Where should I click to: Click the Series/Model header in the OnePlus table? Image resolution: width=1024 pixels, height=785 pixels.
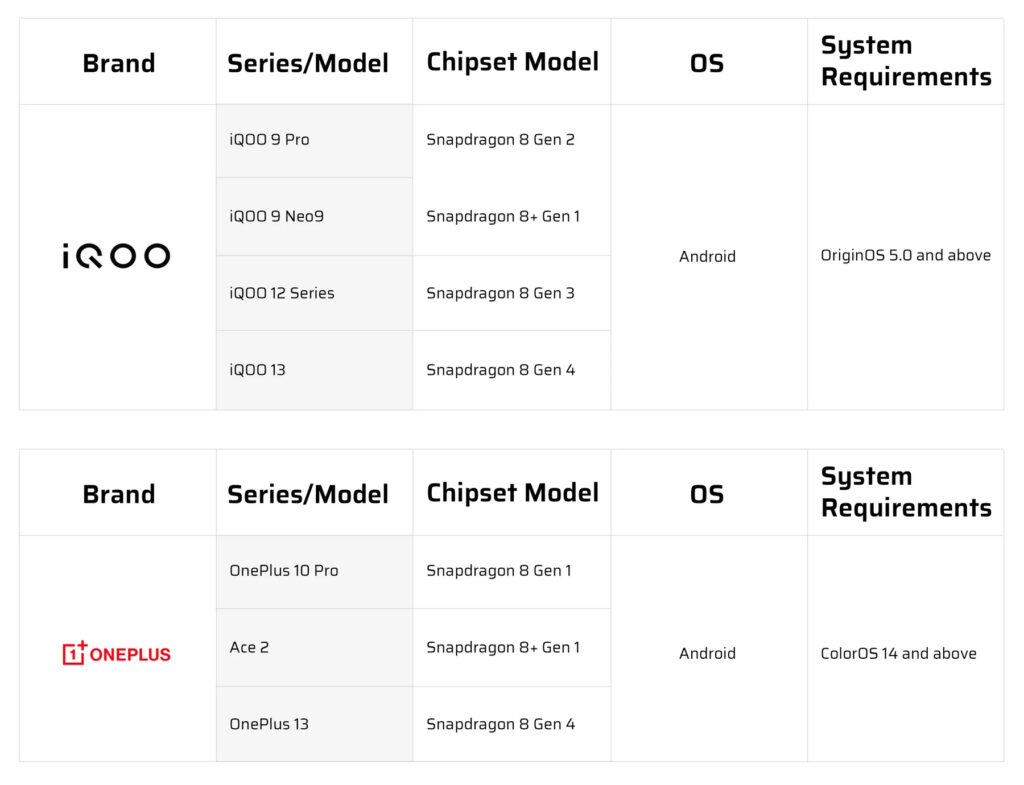tap(308, 494)
